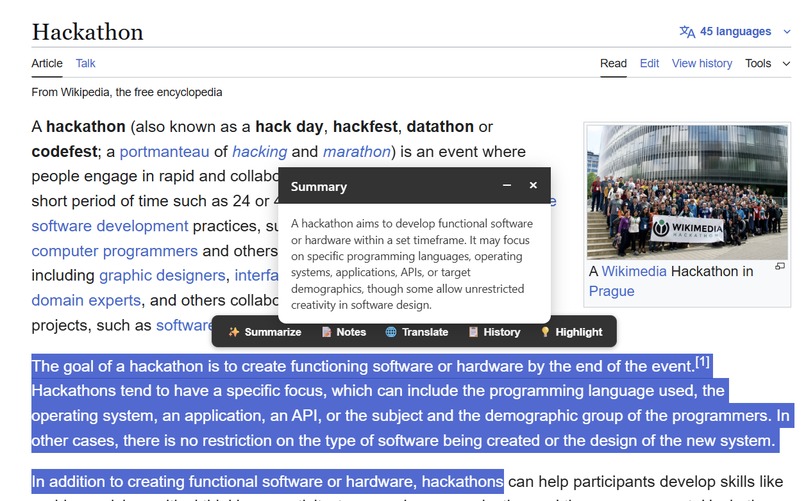806x501 pixels.
Task: Open the Tools menu label
Action: (758, 64)
